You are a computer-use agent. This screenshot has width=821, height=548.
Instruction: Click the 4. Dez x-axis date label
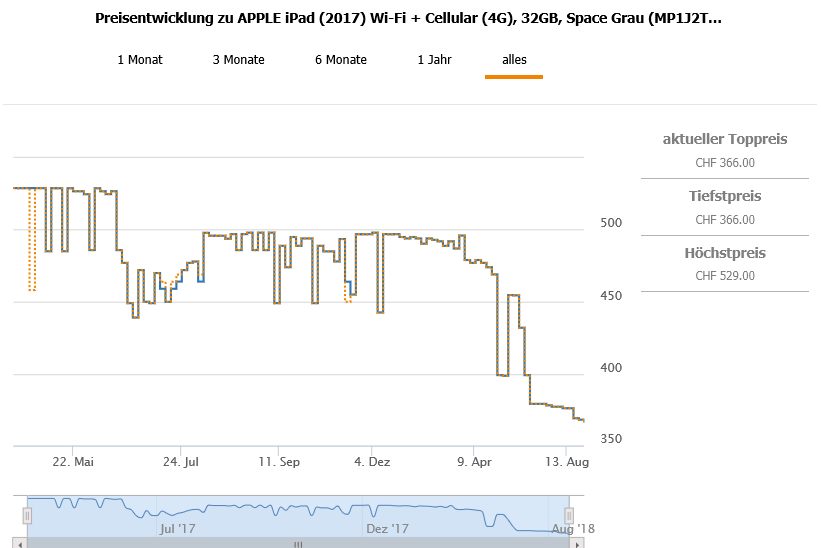[372, 462]
